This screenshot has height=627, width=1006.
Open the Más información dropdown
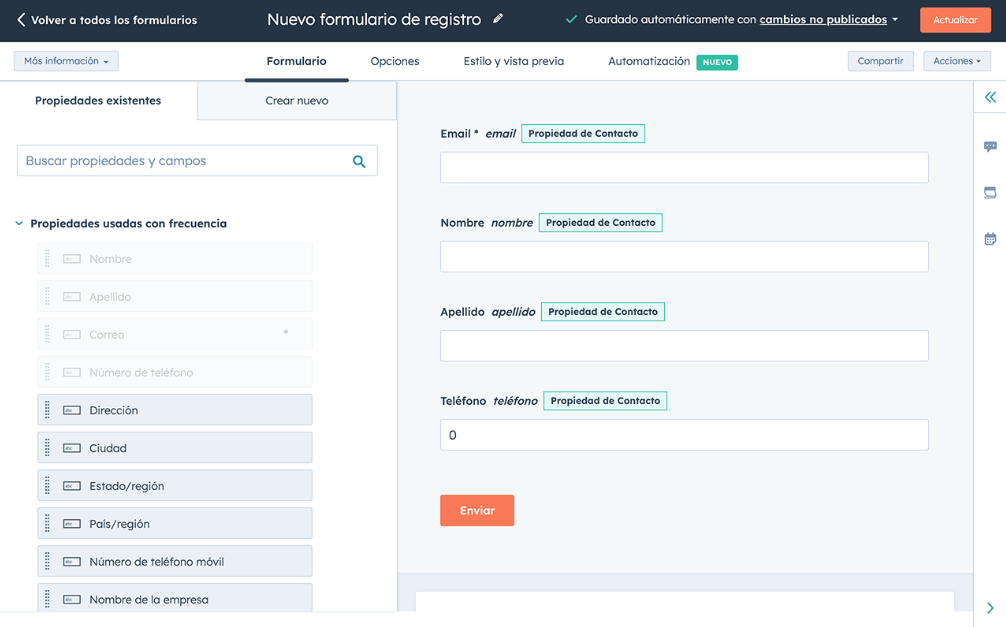click(x=66, y=61)
